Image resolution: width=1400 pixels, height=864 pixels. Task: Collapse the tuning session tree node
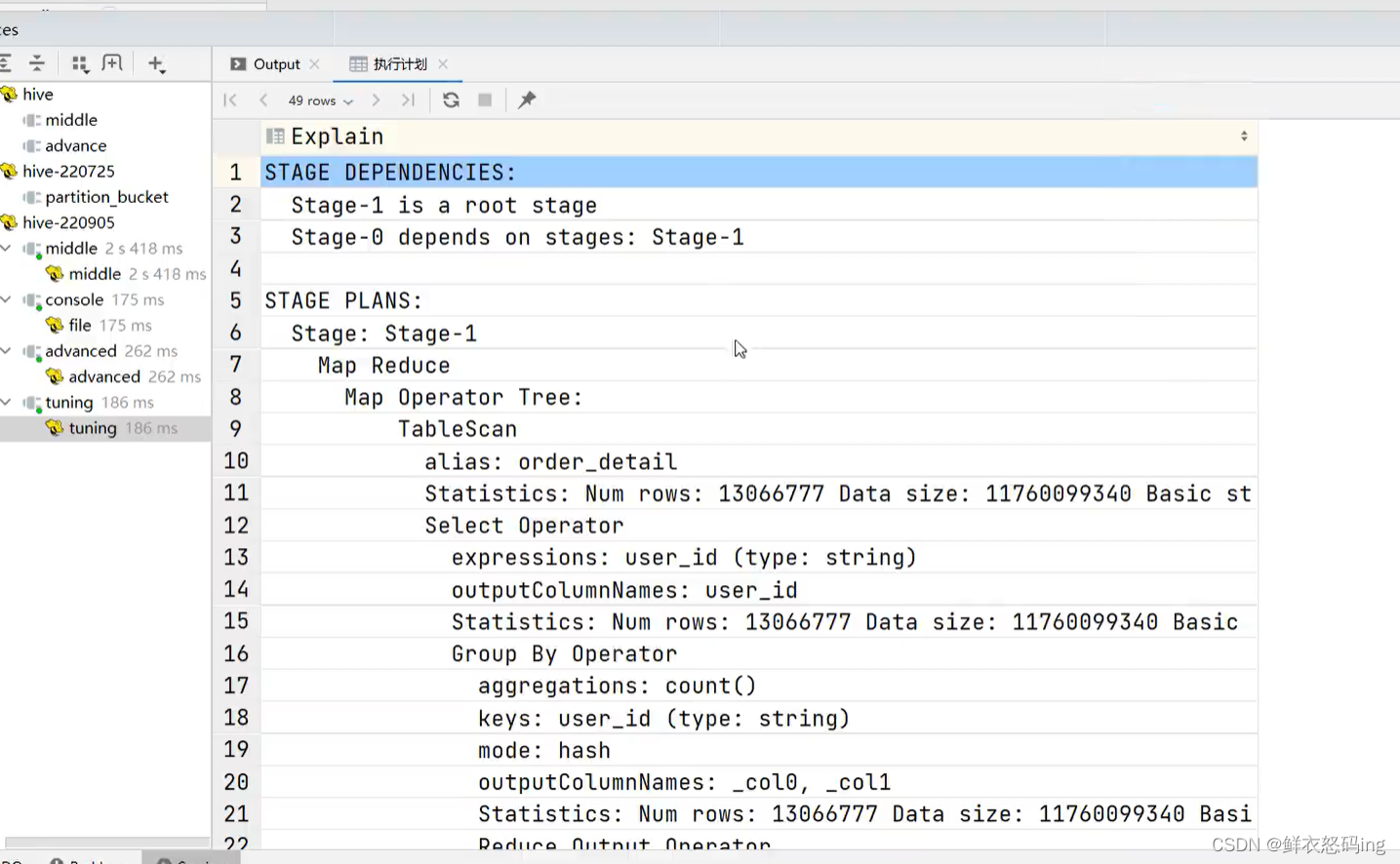pos(7,402)
